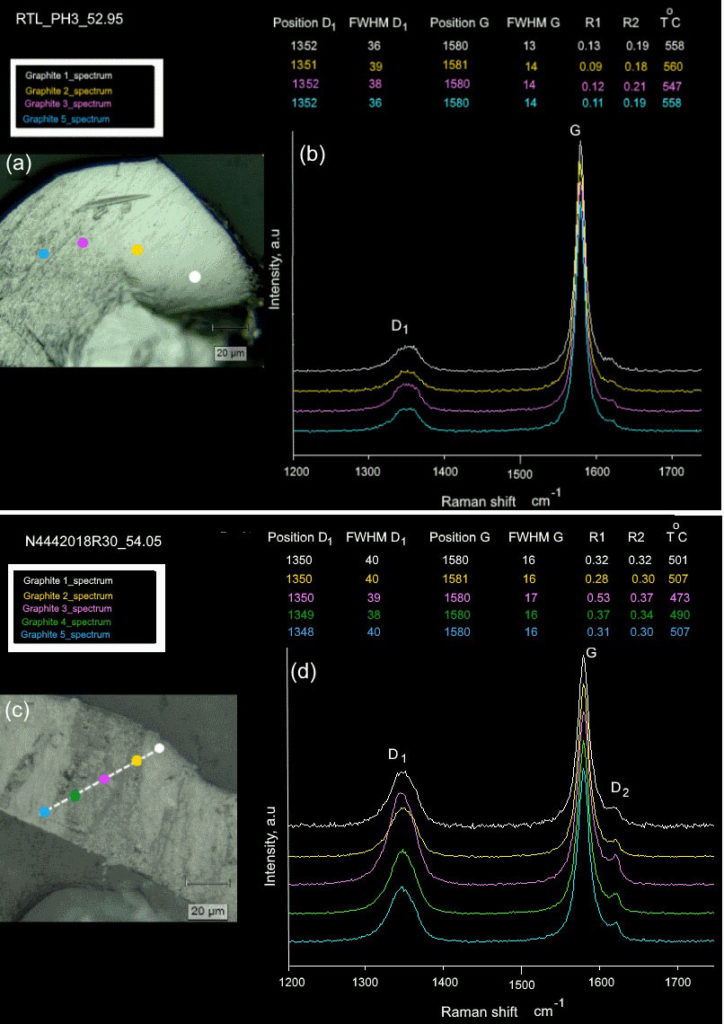Click the D2 peak label in plot (d)
Image resolution: width=724 pixels, height=1024 pixels.
[620, 790]
